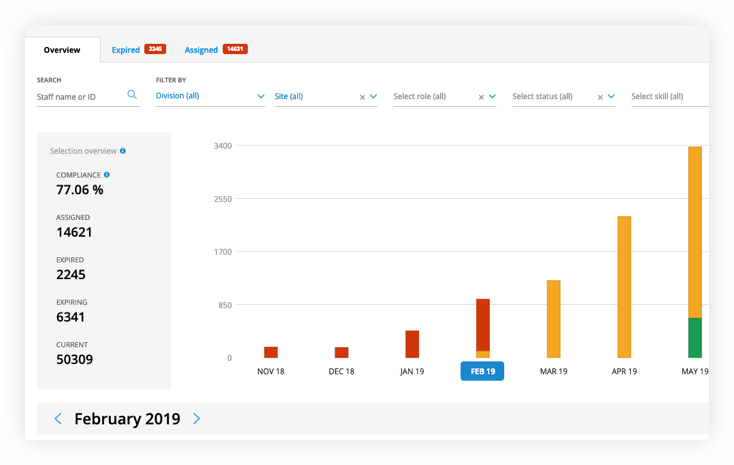Screen dimensions: 734x465
Task: Click the Select skill (all) field
Action: [x=667, y=97]
